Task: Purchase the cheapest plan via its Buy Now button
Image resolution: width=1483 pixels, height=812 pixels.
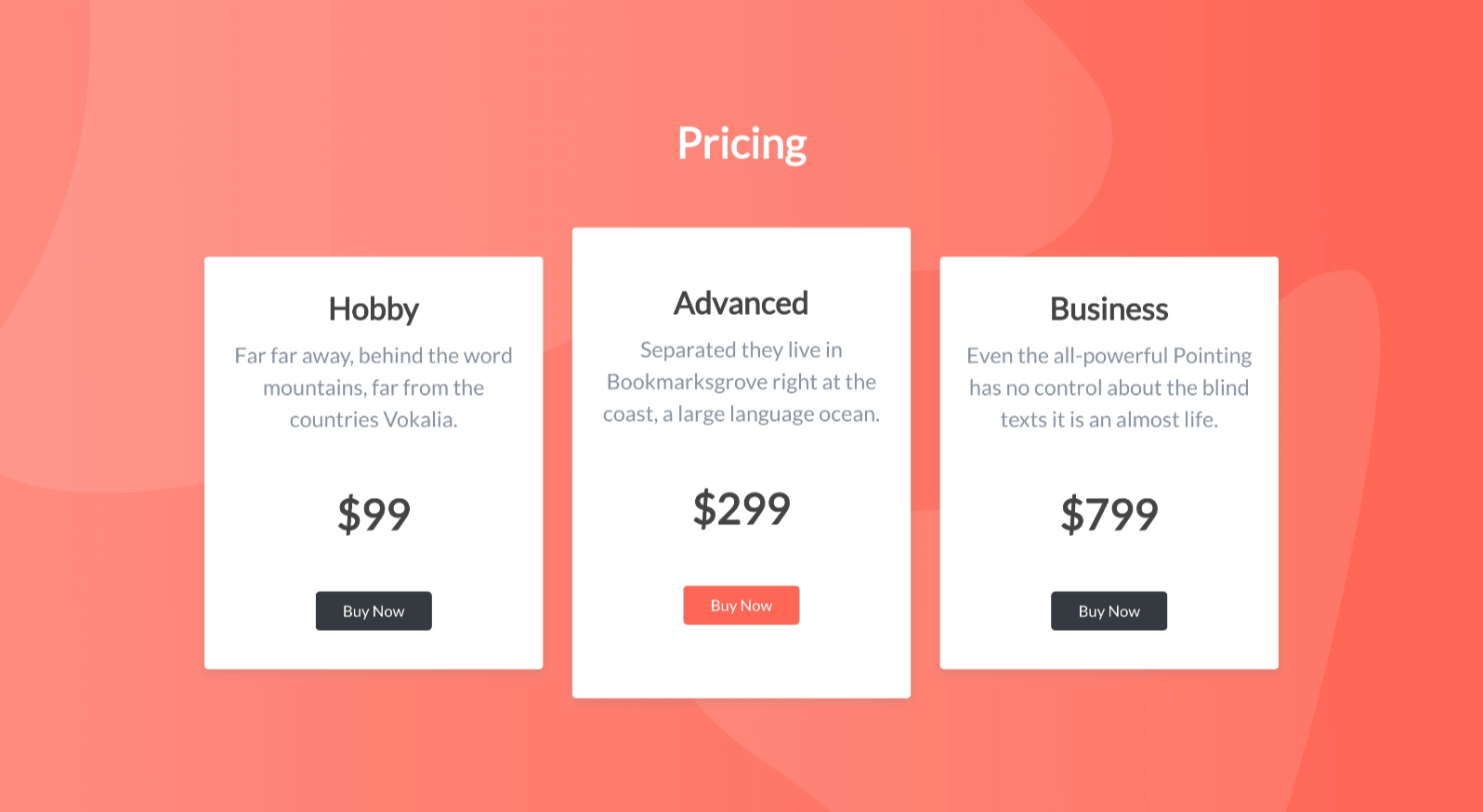Action: point(374,610)
